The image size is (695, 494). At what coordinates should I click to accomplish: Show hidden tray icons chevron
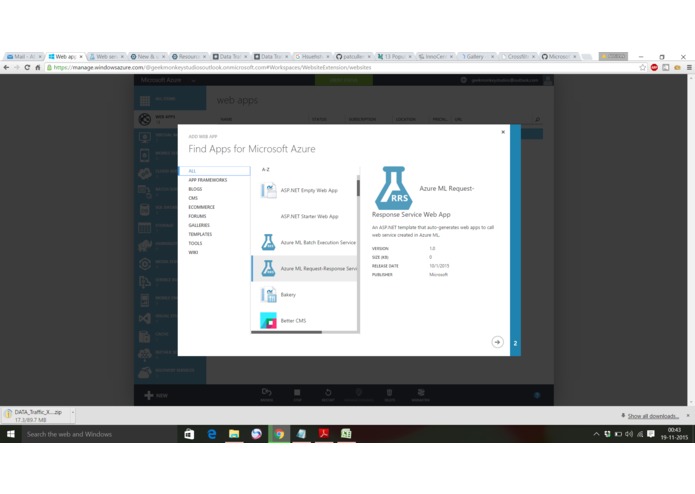click(x=596, y=434)
